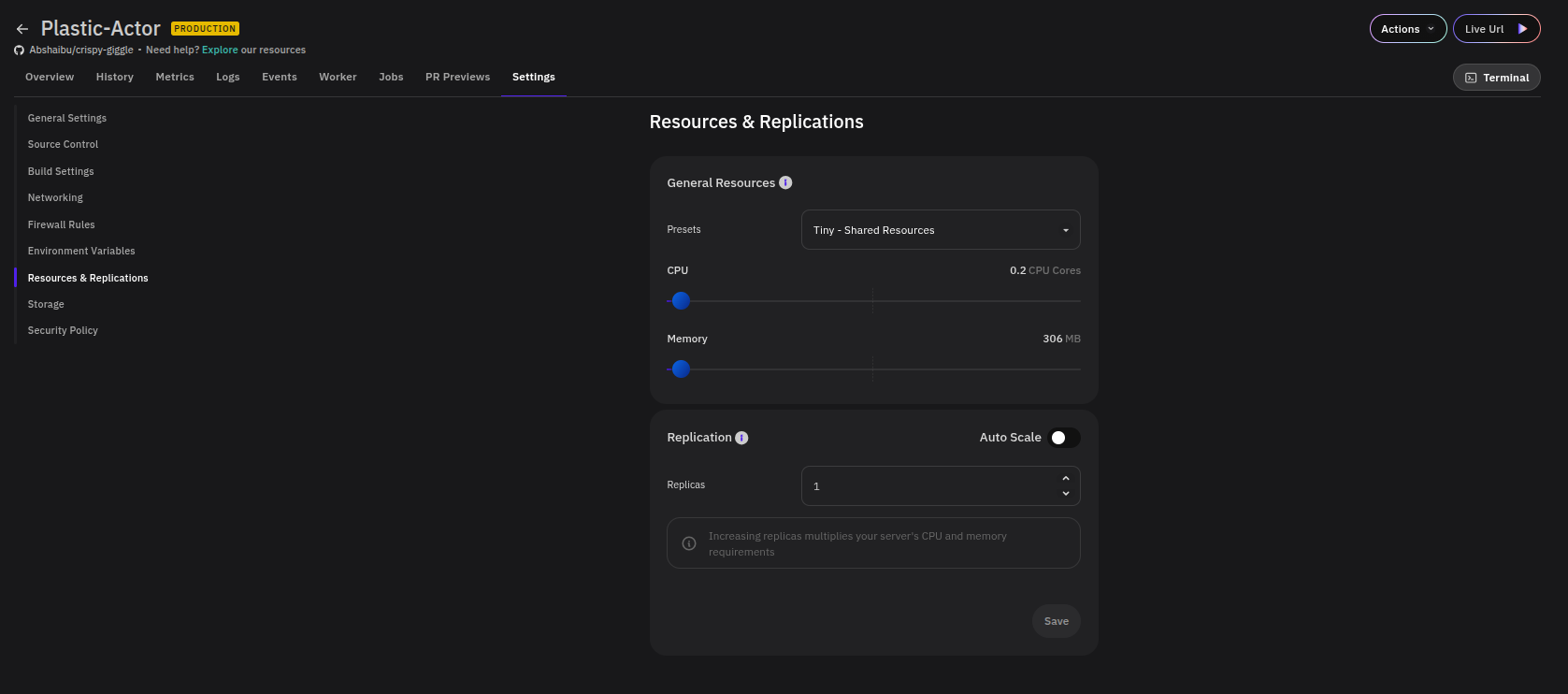Click the Live Url button label
This screenshot has height=694, width=1568.
(x=1485, y=29)
